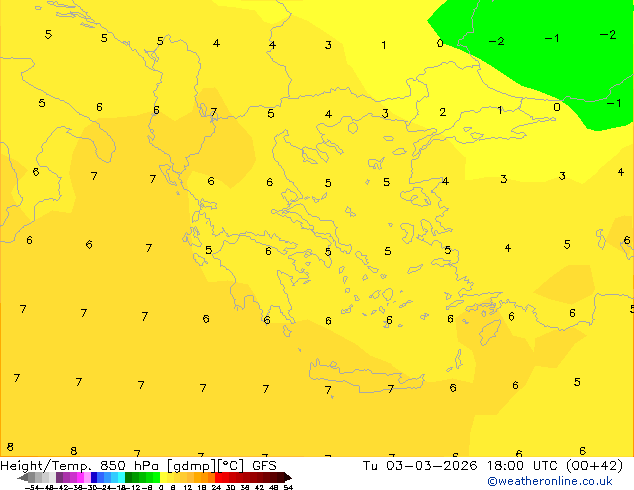Open the weatheronline.co.uk link
This screenshot has width=634, height=490.
[550, 481]
